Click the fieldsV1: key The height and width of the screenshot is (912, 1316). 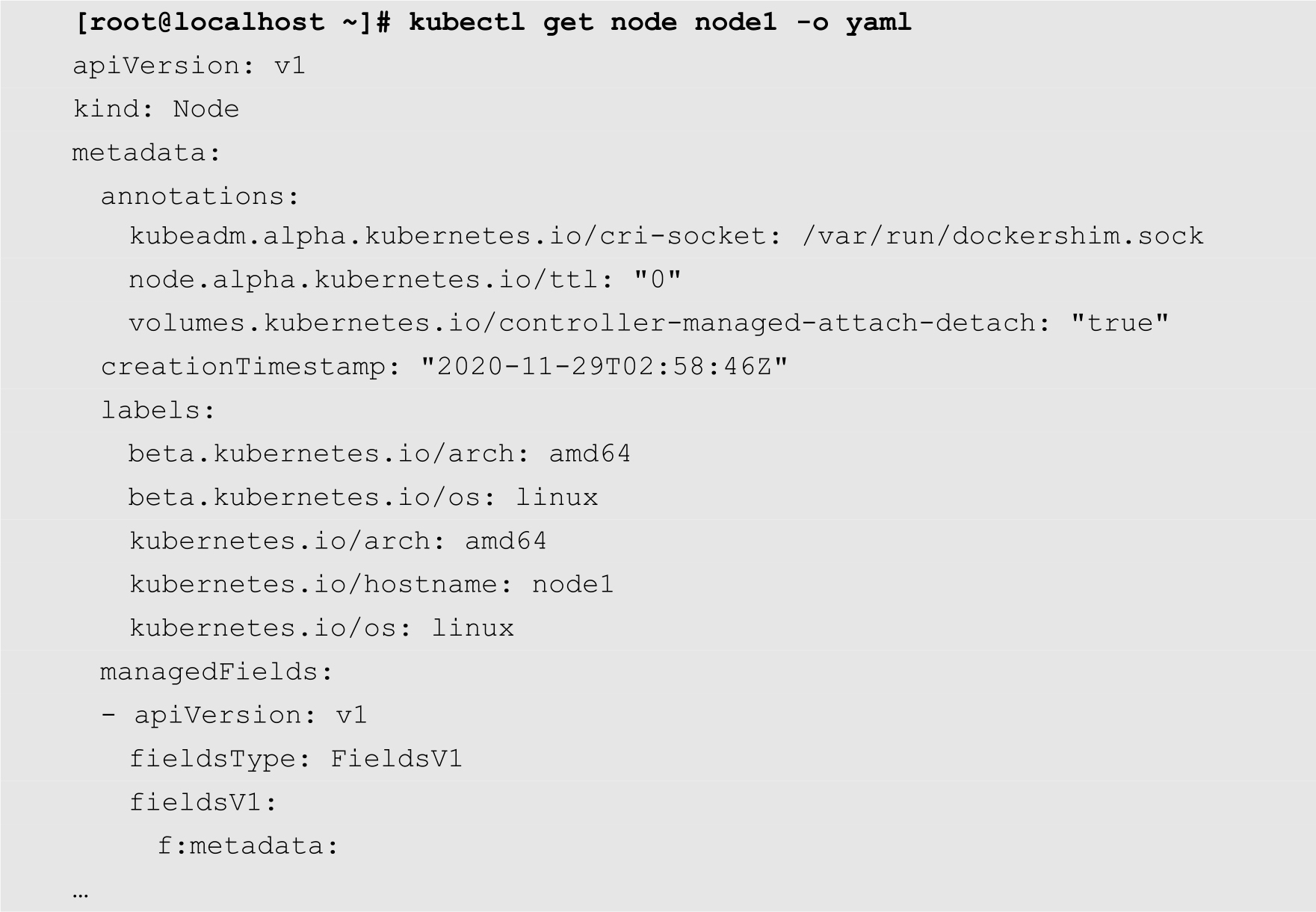click(x=203, y=802)
